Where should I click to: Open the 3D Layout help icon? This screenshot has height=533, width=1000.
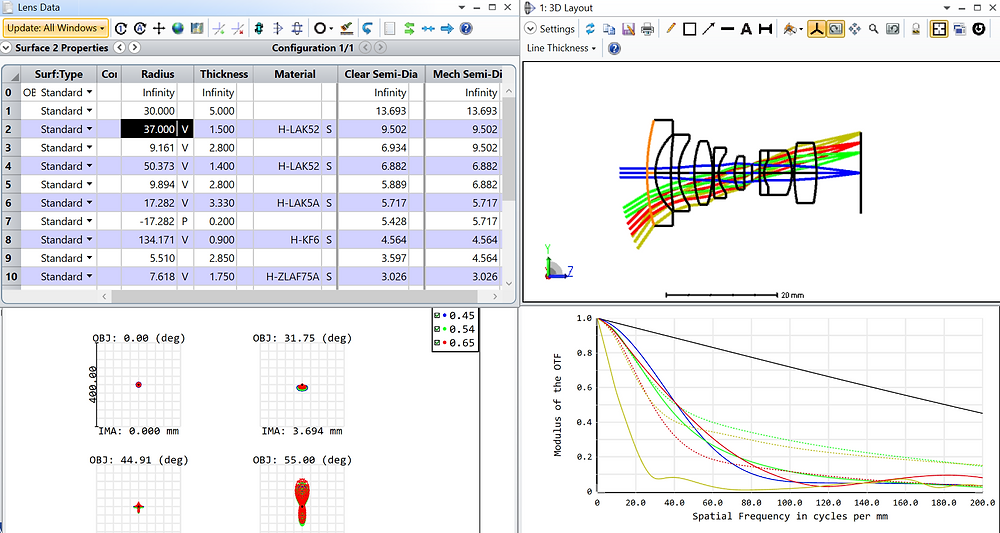coord(614,48)
